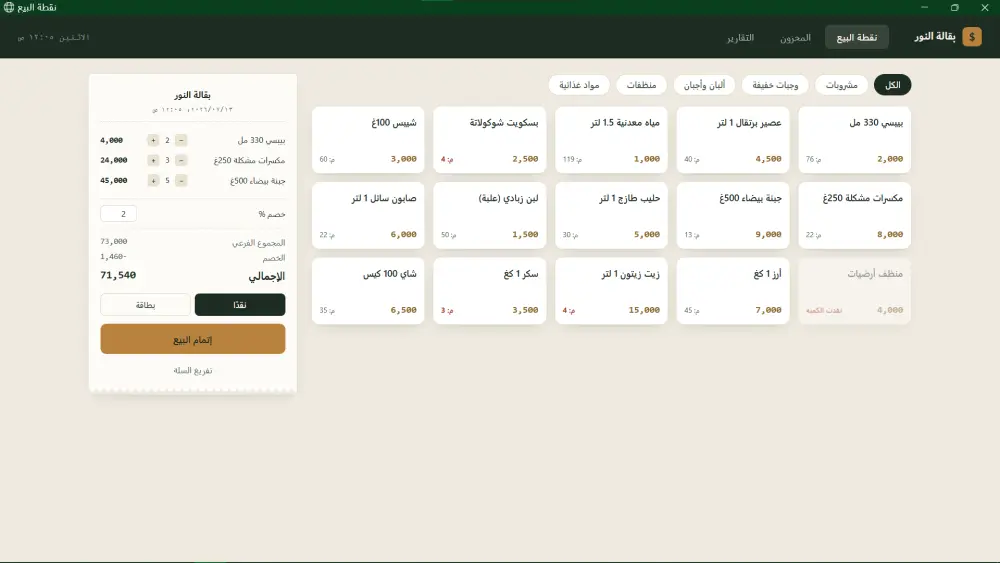The height and width of the screenshot is (563, 1000).
Task: Minimize the نقطة البيع window
Action: (x=924, y=7)
